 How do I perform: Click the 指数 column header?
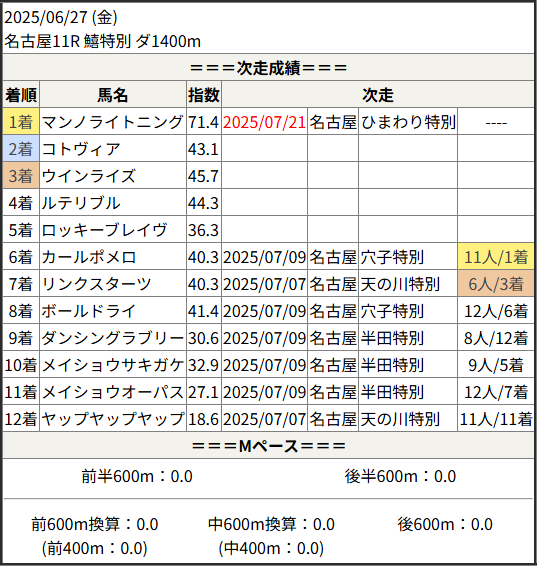click(204, 95)
